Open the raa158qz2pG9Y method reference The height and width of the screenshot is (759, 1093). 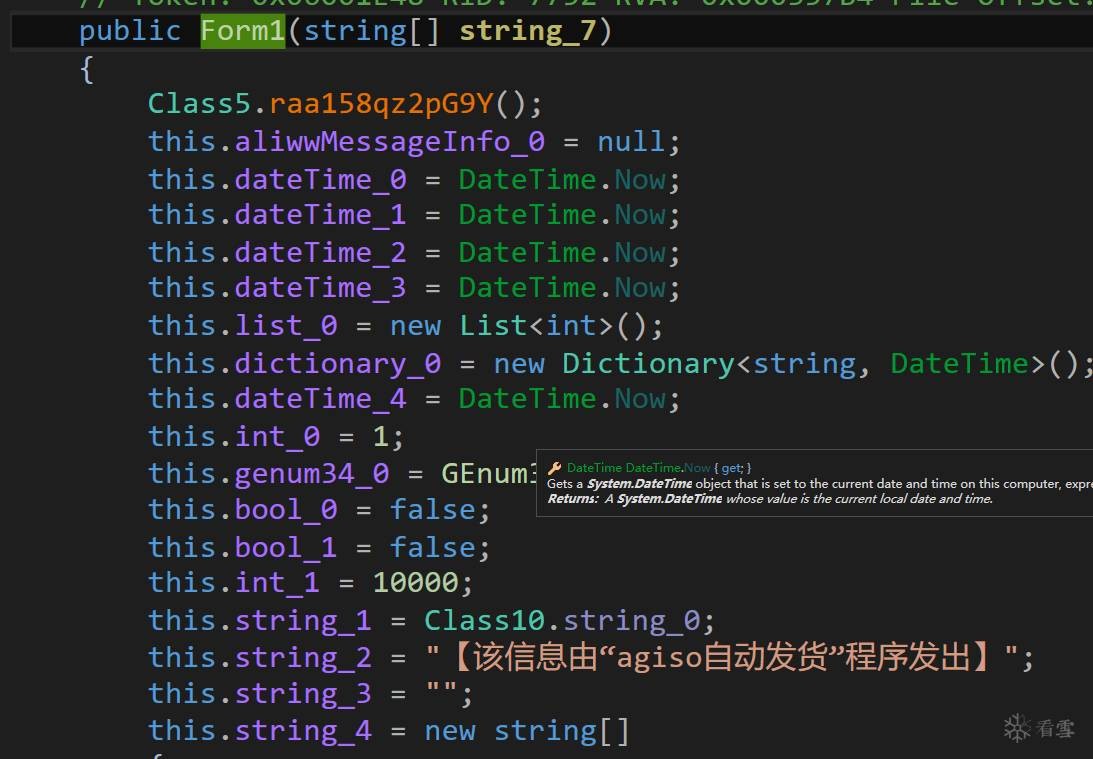(381, 105)
